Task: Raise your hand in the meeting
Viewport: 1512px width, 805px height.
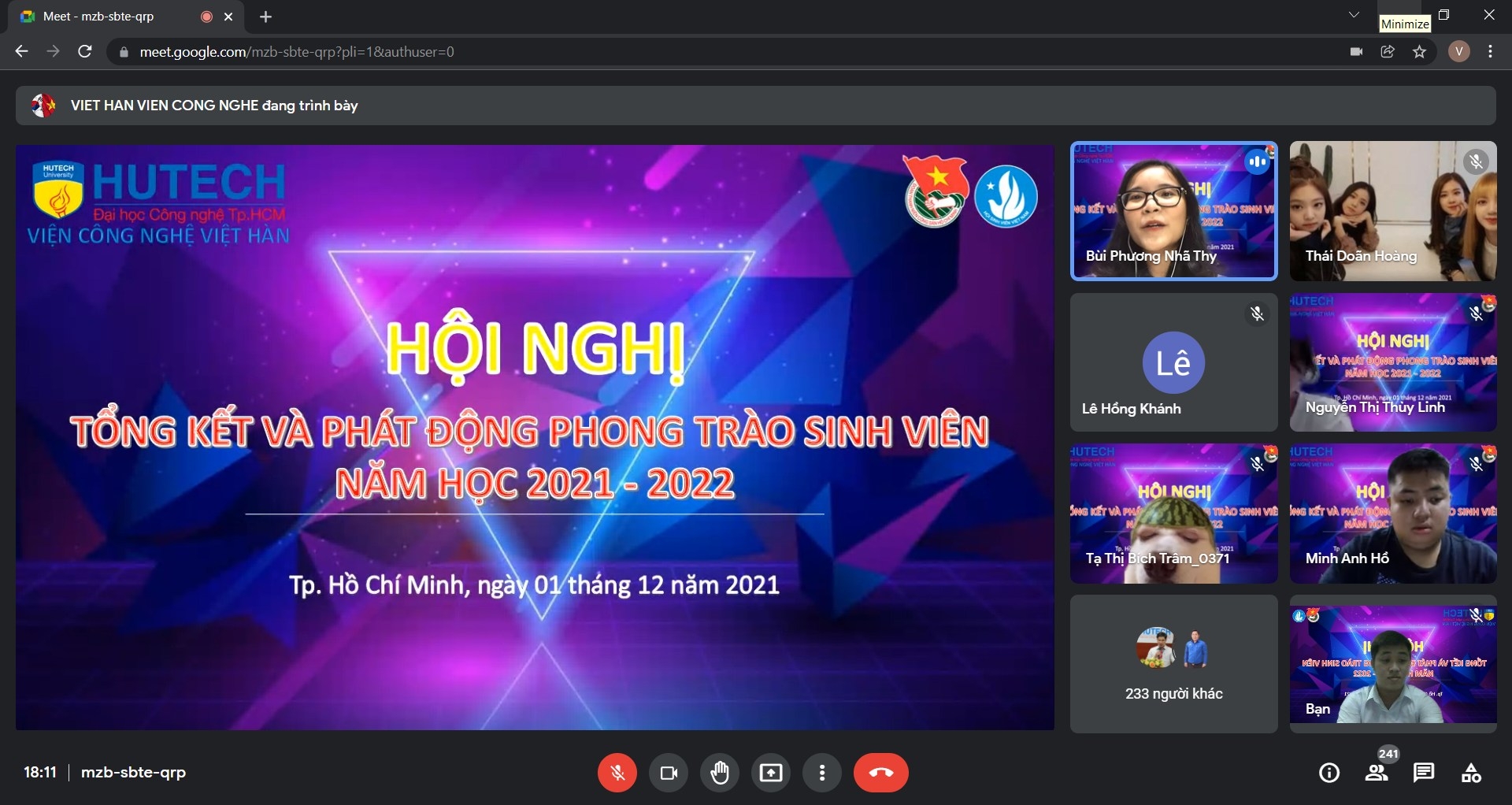Action: click(x=720, y=773)
